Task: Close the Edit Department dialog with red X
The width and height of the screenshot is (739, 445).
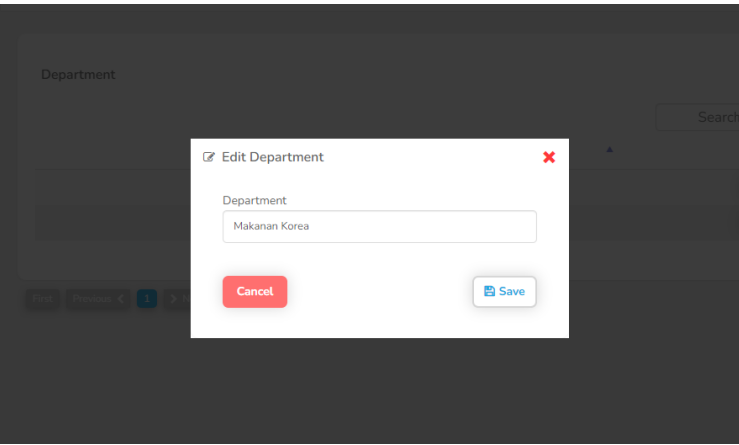Action: point(549,157)
